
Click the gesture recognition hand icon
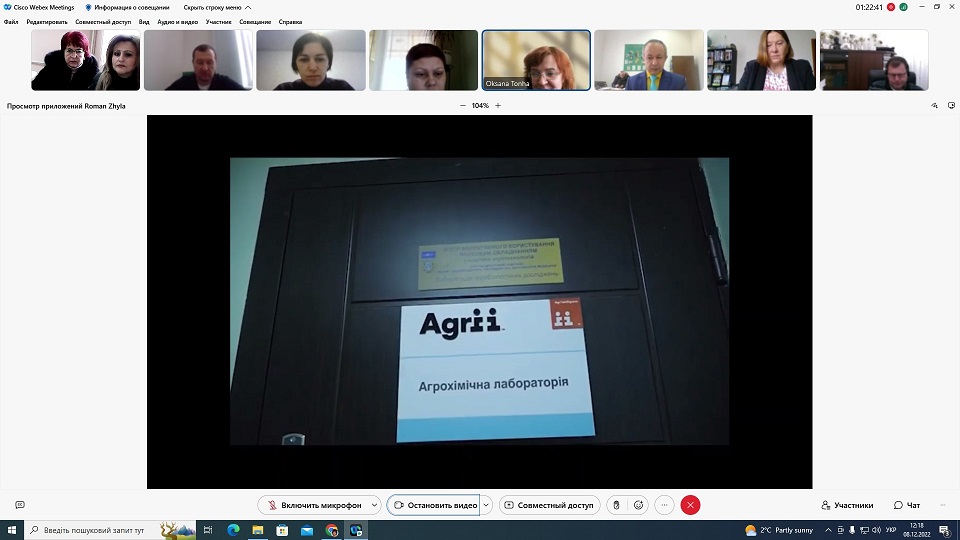617,505
